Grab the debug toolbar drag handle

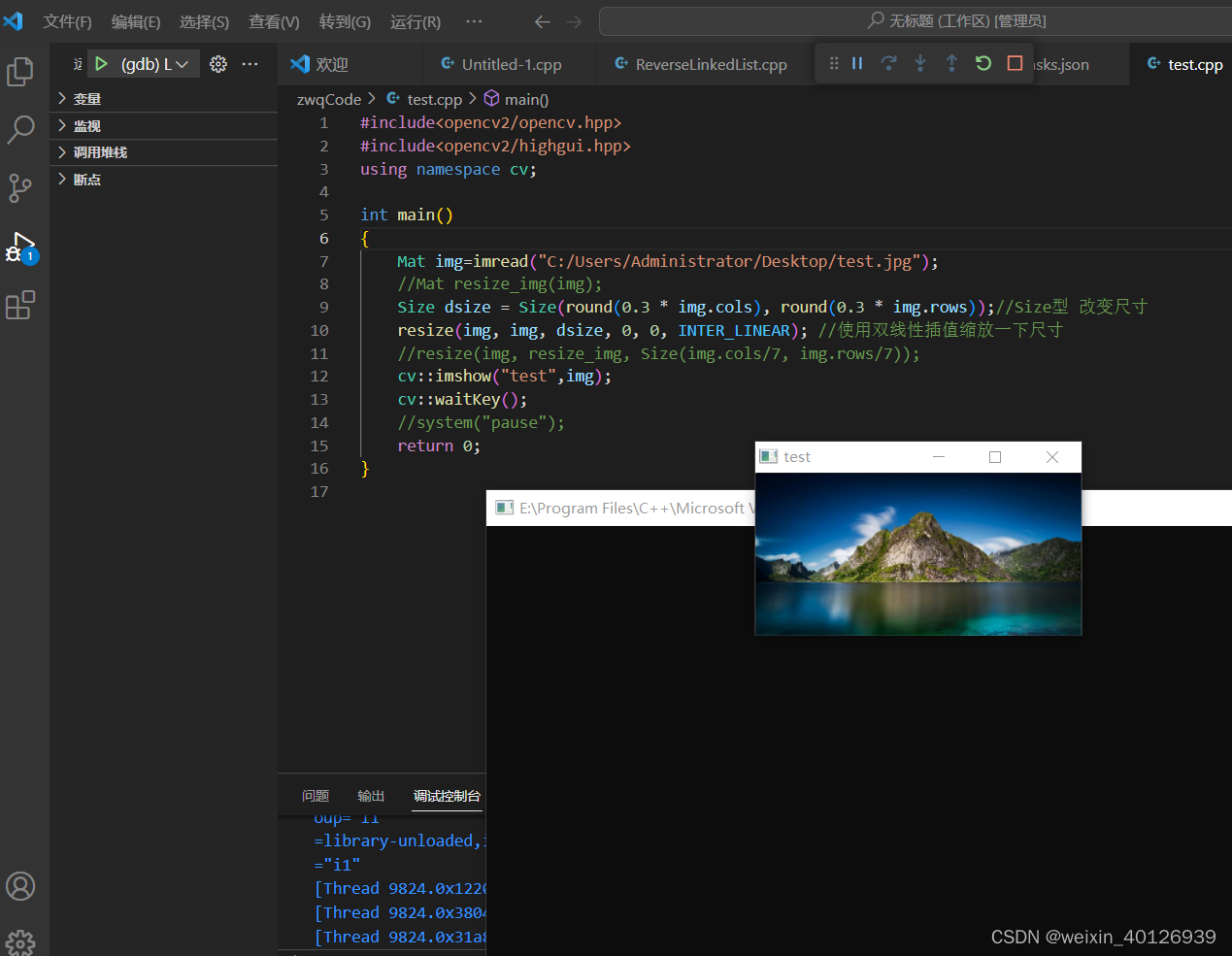click(x=834, y=63)
